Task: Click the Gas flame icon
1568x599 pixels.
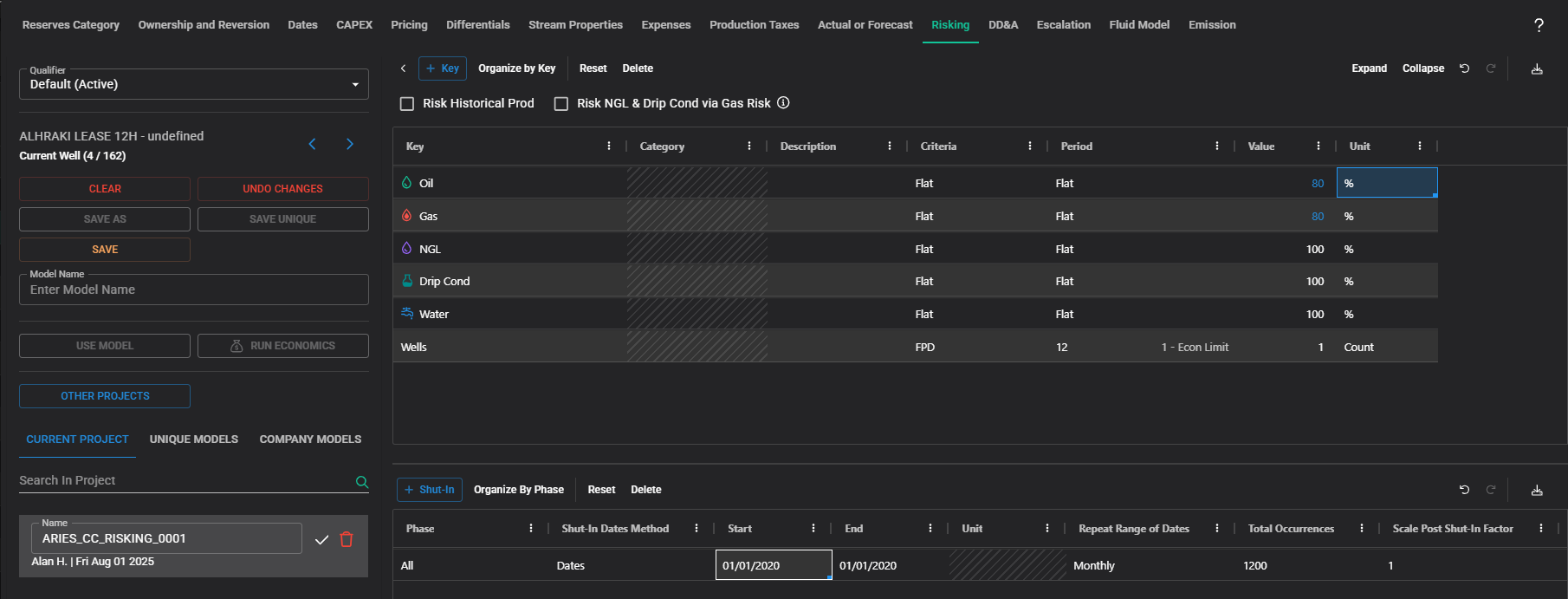Action: point(407,216)
